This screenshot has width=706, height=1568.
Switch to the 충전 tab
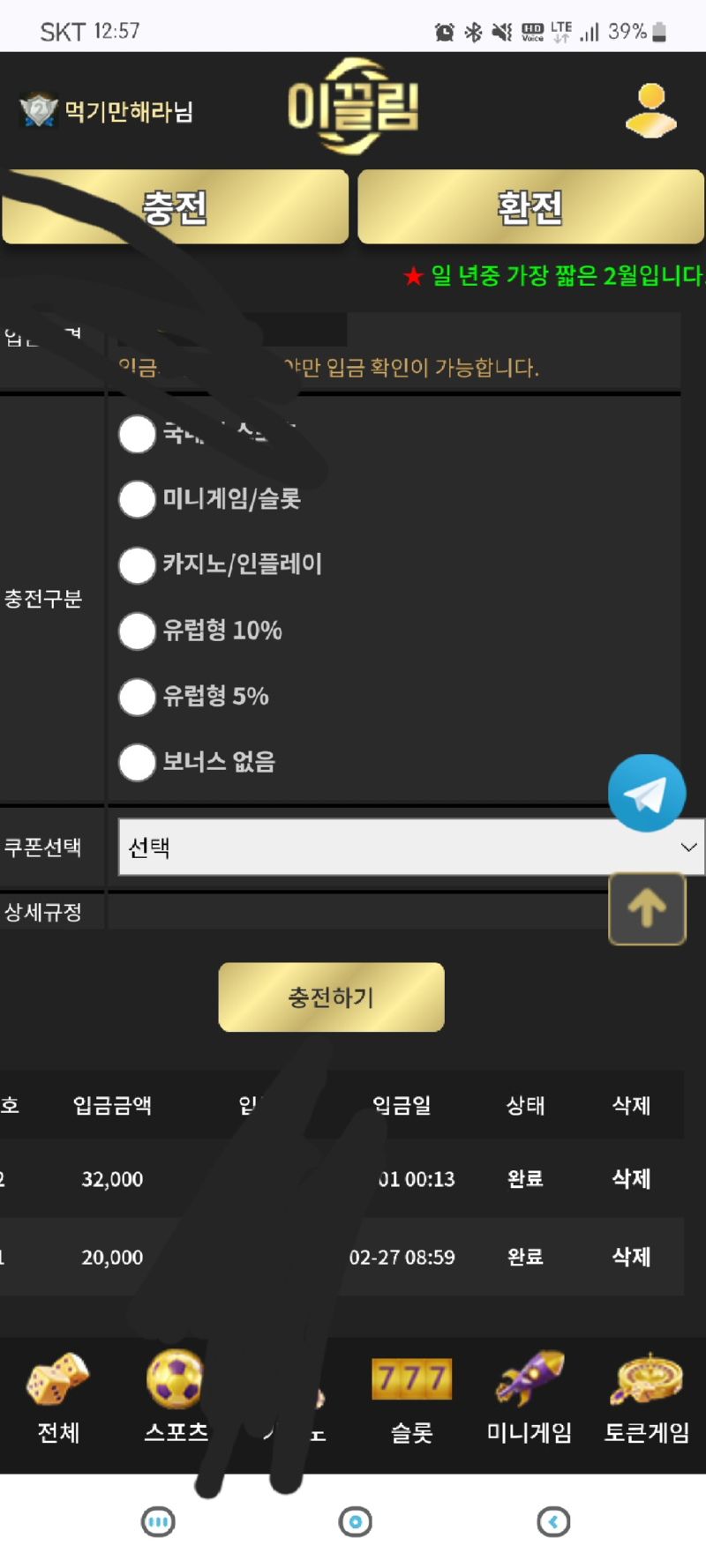[175, 207]
